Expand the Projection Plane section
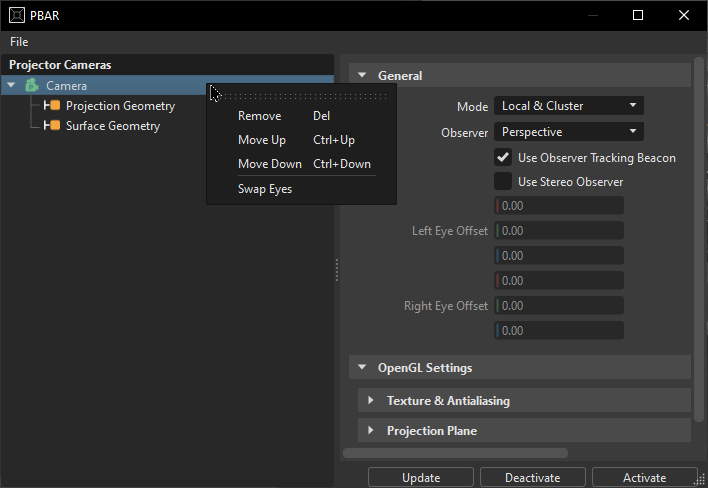This screenshot has width=708, height=488. tap(371, 430)
